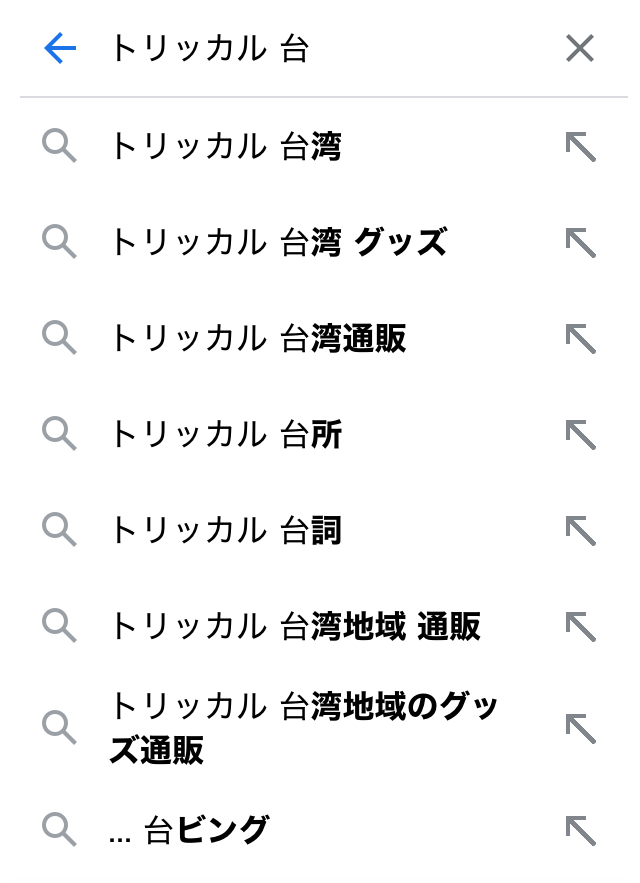Fill query using arrow beside 台所
The width and height of the screenshot is (640, 883).
(580, 435)
